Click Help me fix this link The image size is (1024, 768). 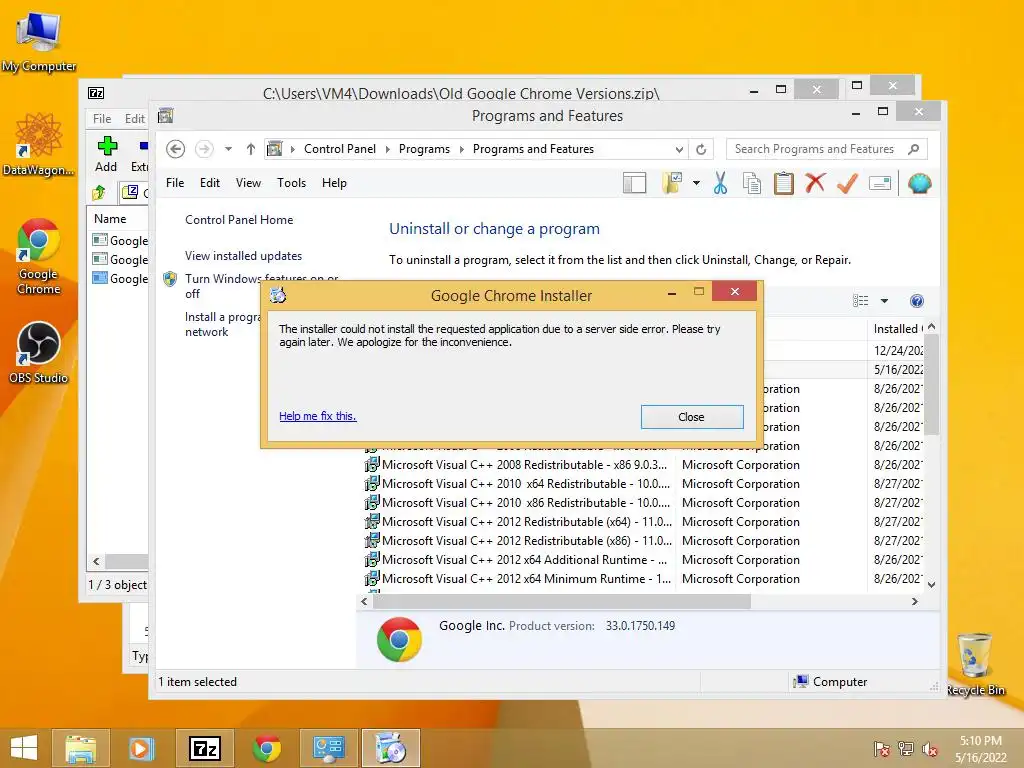(318, 416)
